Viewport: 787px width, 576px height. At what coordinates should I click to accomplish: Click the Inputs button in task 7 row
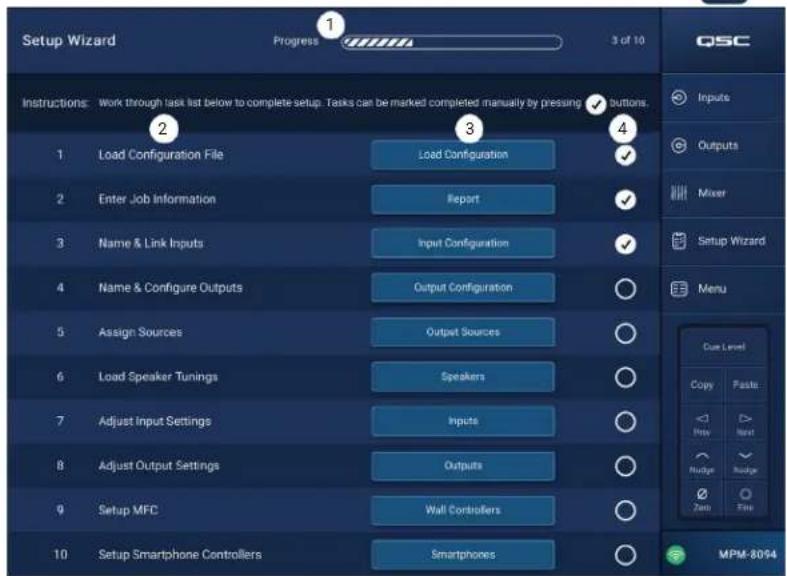(463, 421)
